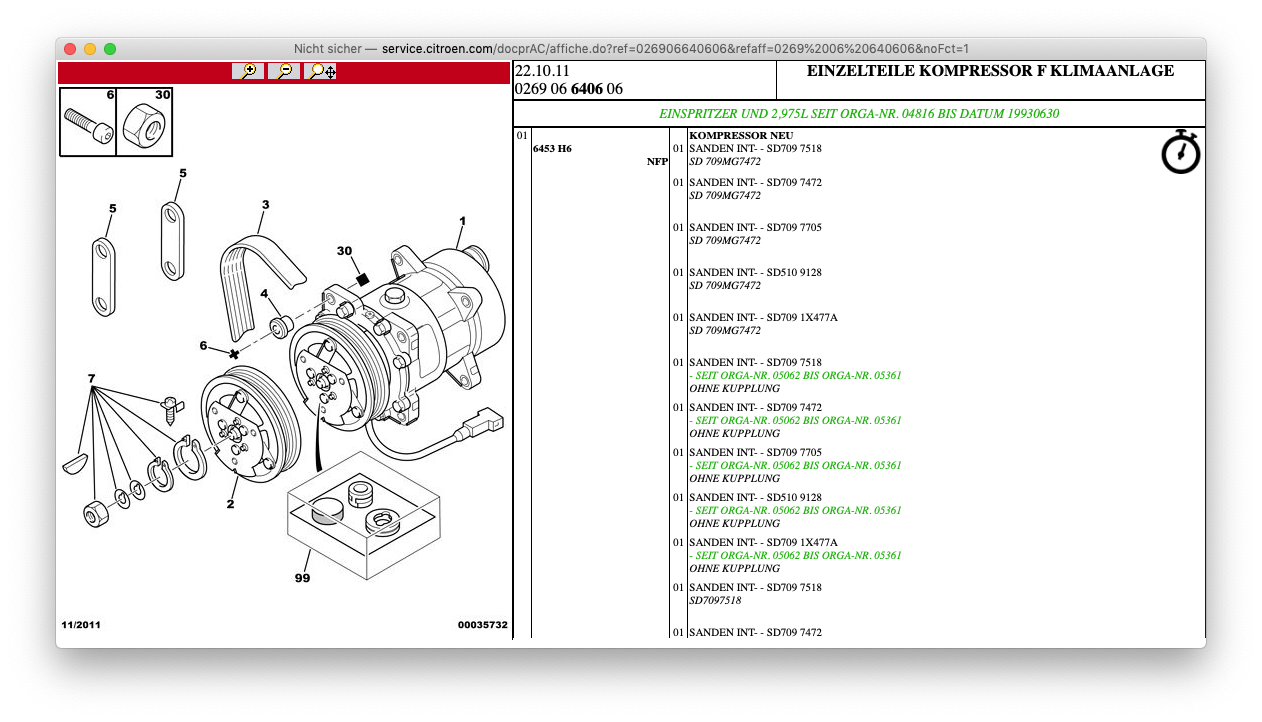The width and height of the screenshot is (1262, 722).
Task: Click the diagram number 00035732
Action: (483, 625)
